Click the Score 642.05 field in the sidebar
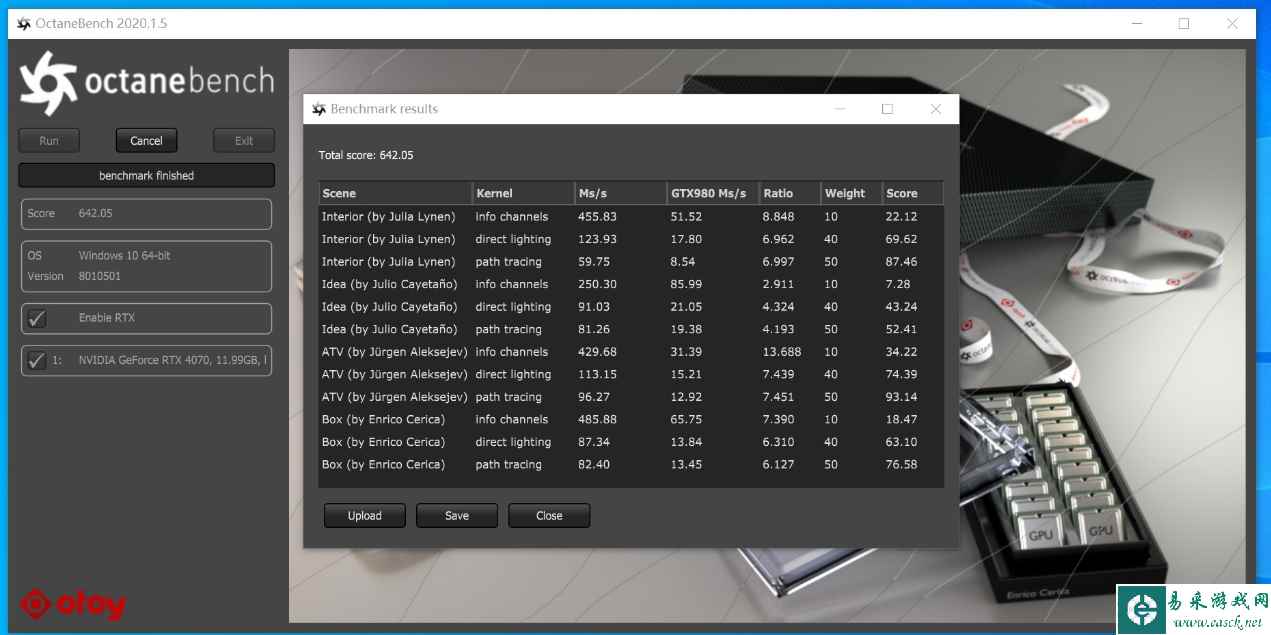Viewport: 1271px width, 635px height. coord(146,214)
